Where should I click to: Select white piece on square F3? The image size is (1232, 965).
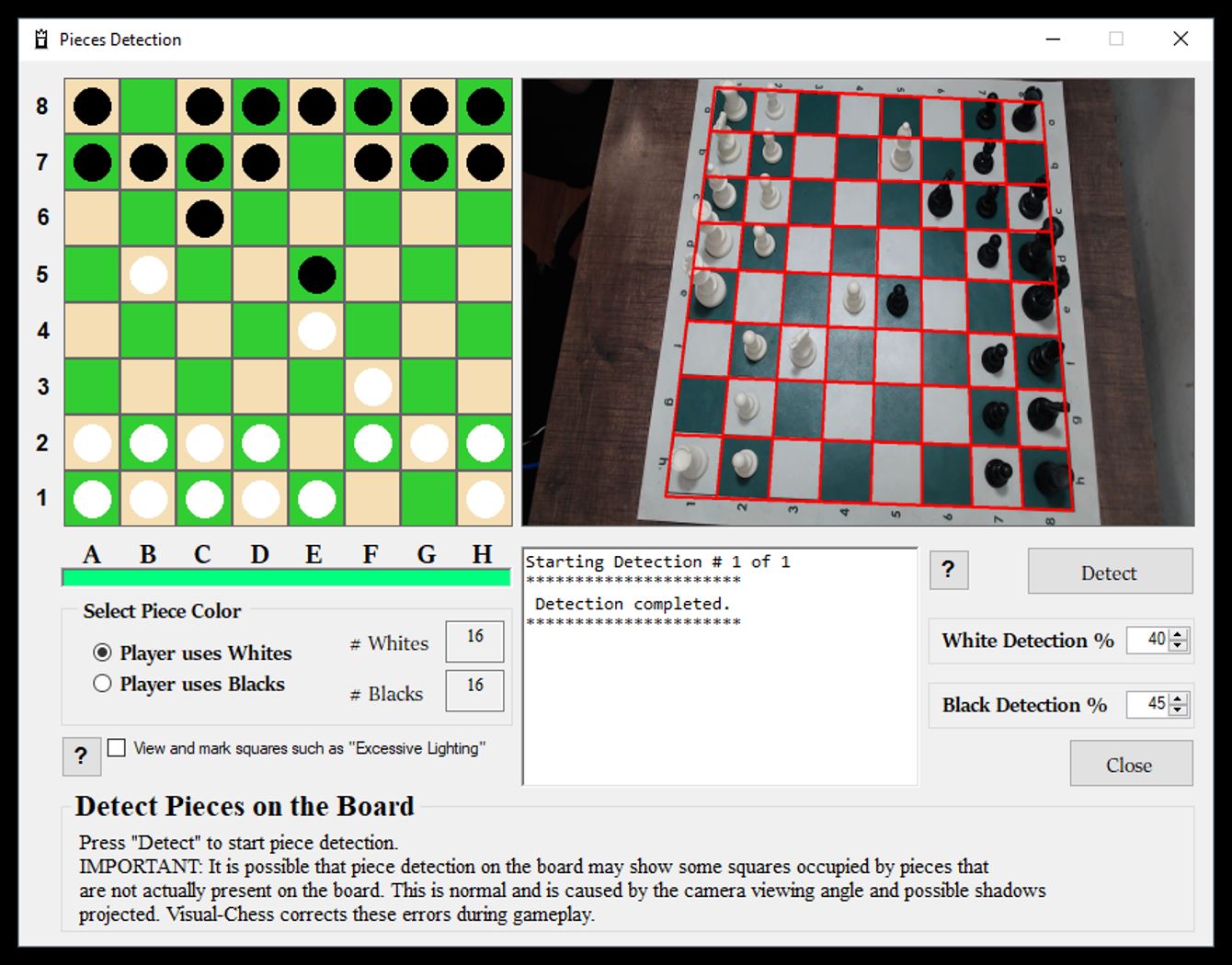[x=372, y=387]
